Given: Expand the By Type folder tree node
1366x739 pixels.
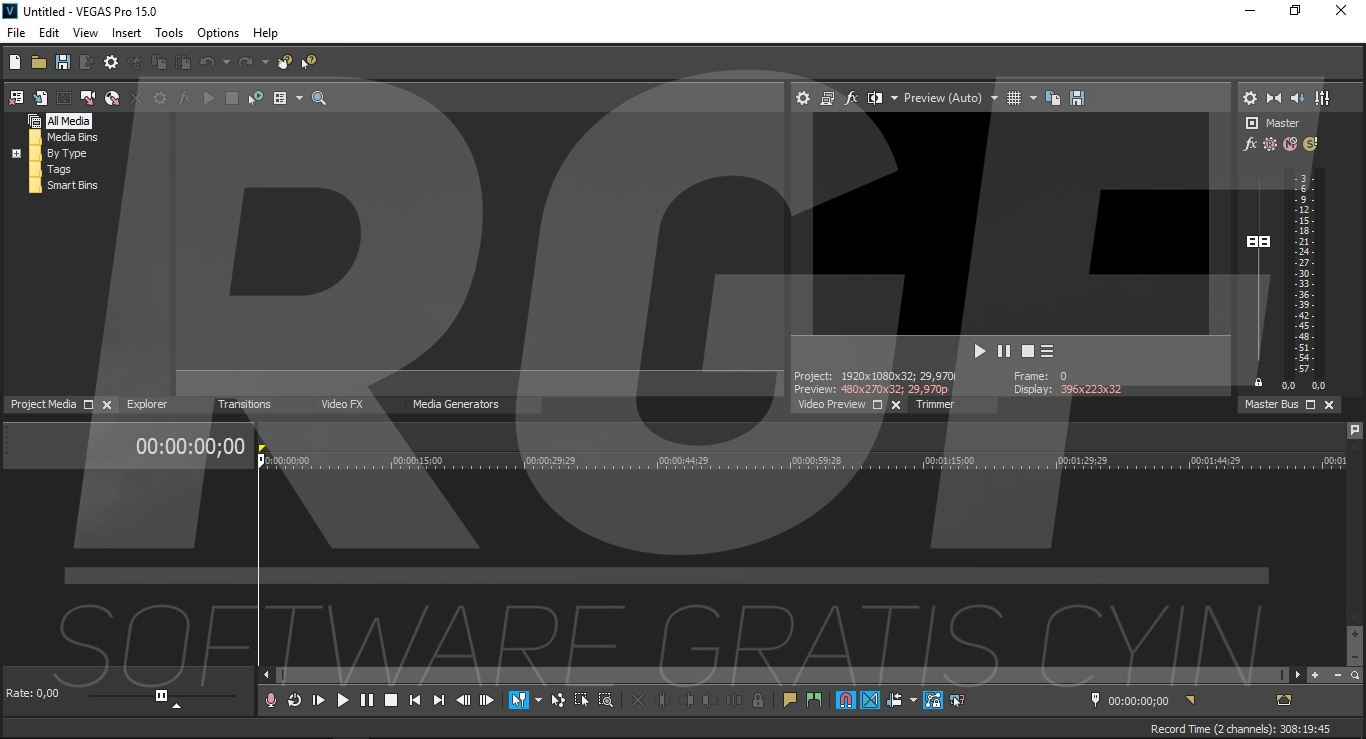Looking at the screenshot, I should pos(16,154).
